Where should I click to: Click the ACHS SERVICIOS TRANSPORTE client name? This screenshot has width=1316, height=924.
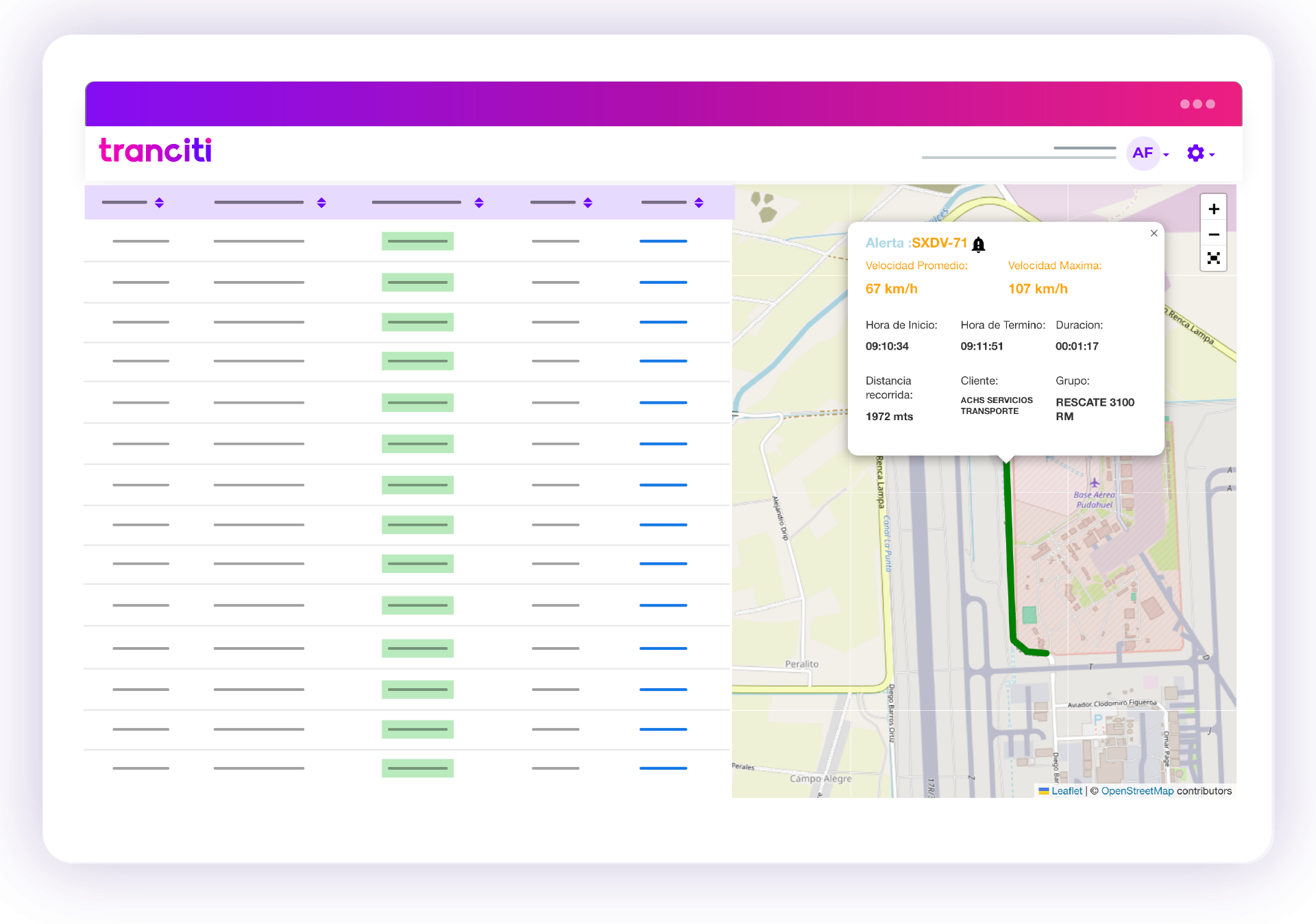pos(997,405)
